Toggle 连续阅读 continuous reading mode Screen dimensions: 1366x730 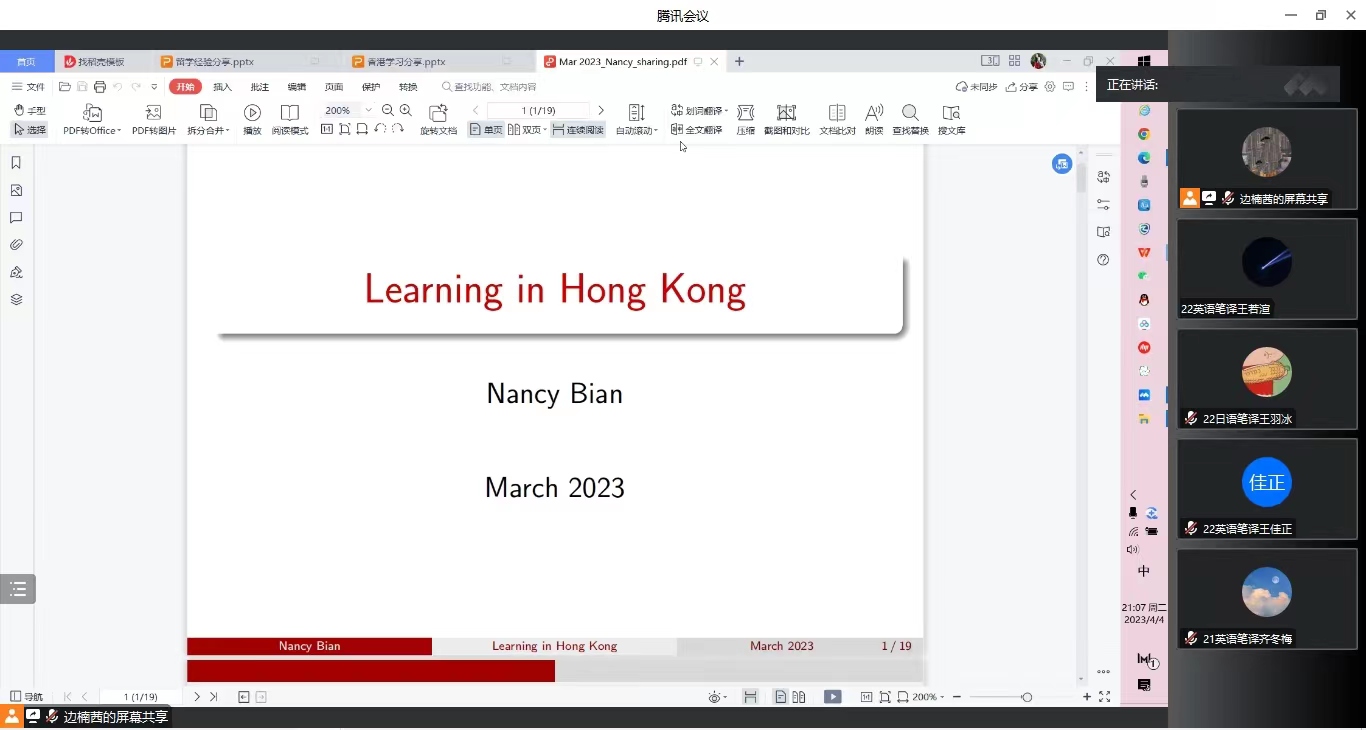pyautogui.click(x=578, y=130)
